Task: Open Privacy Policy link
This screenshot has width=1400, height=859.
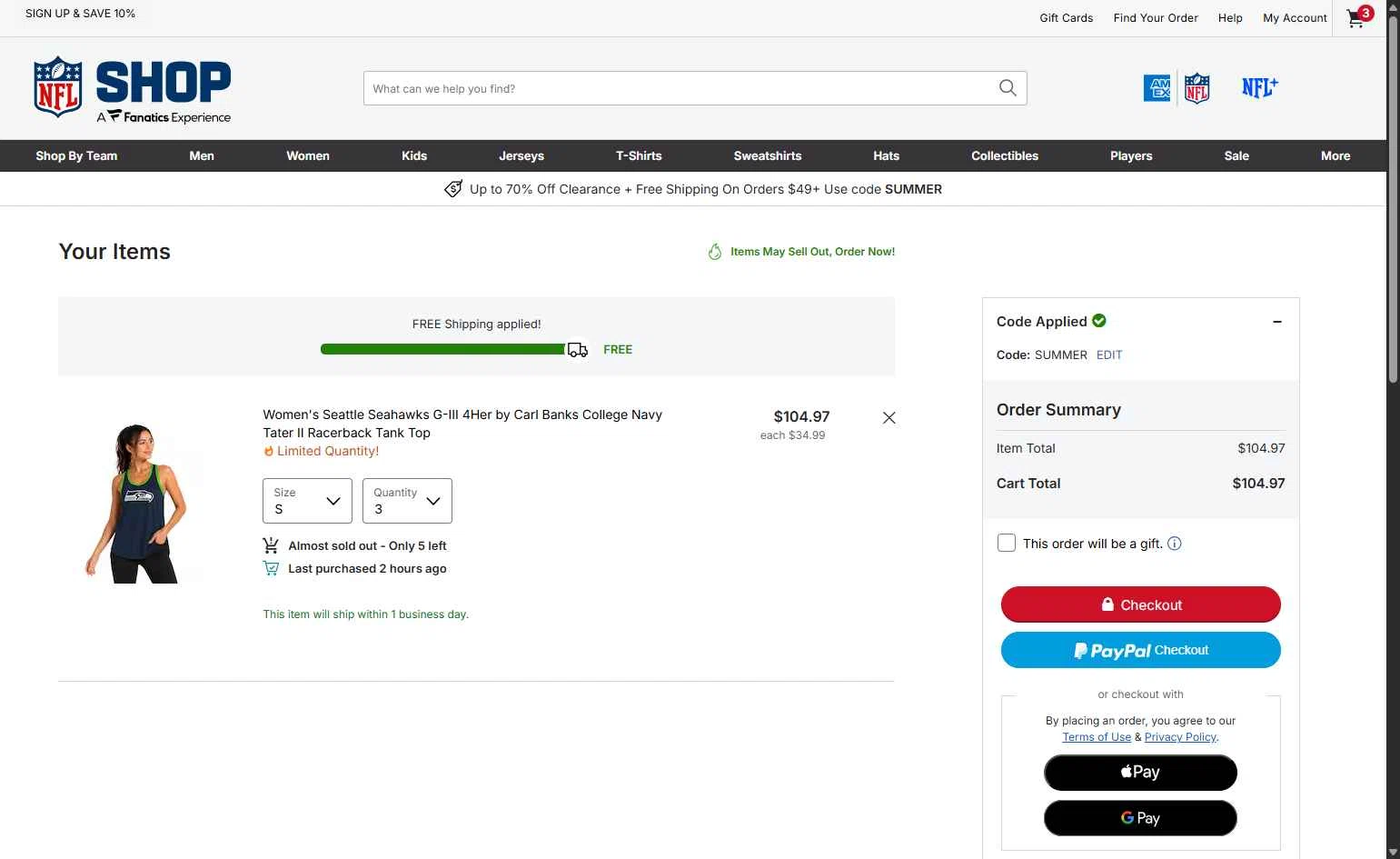Action: tap(1180, 737)
